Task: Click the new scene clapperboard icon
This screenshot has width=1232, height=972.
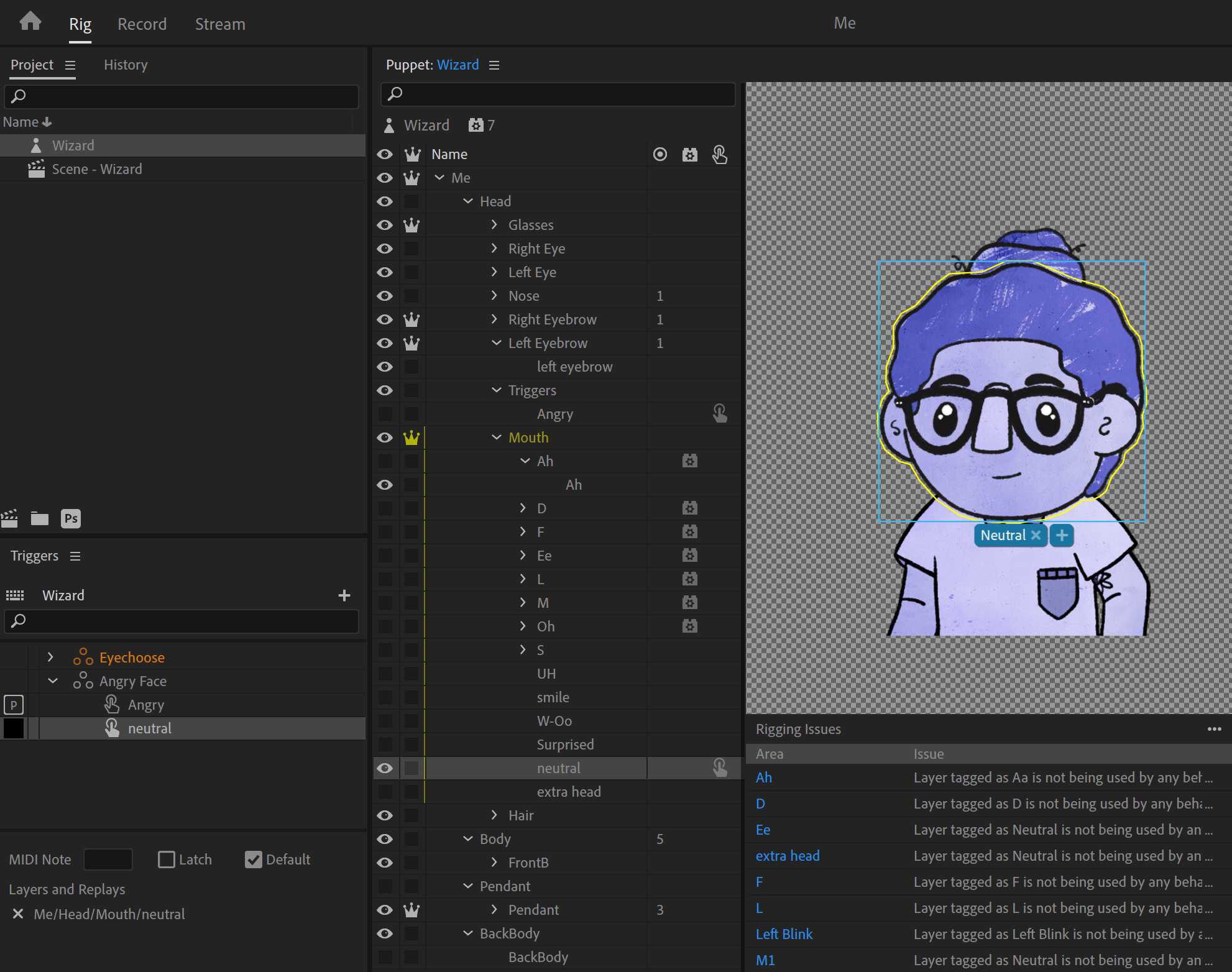Action: (9, 518)
